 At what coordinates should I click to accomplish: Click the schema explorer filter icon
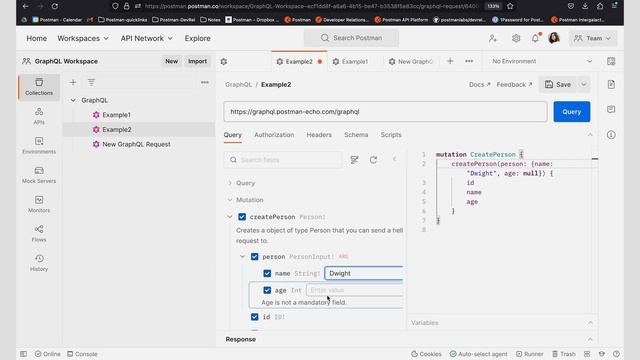click(354, 160)
